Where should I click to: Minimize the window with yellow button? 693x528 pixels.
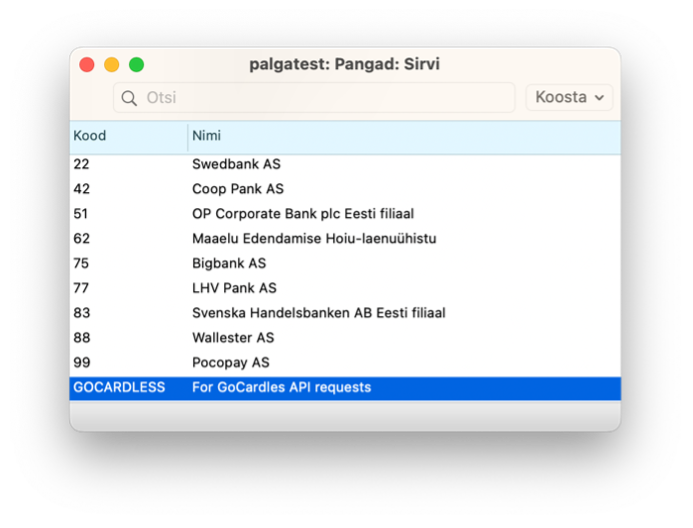coord(111,65)
